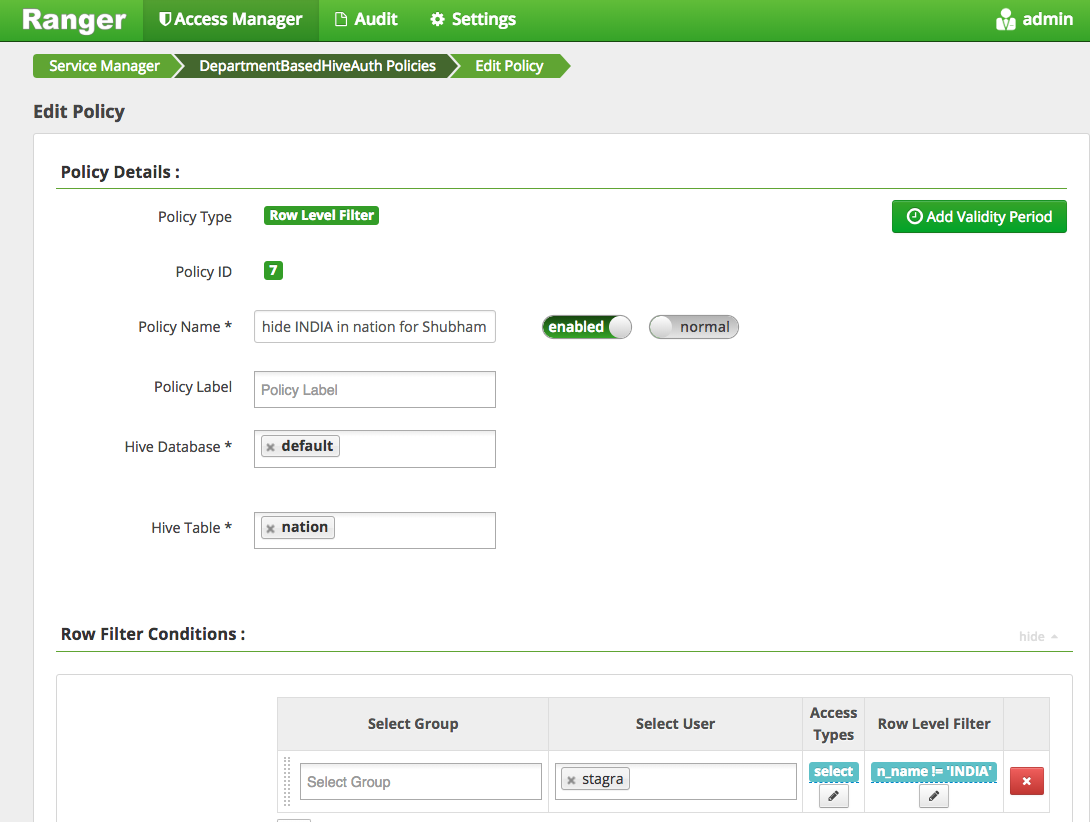Open the Settings menu
The height and width of the screenshot is (822, 1090).
pyautogui.click(x=473, y=19)
